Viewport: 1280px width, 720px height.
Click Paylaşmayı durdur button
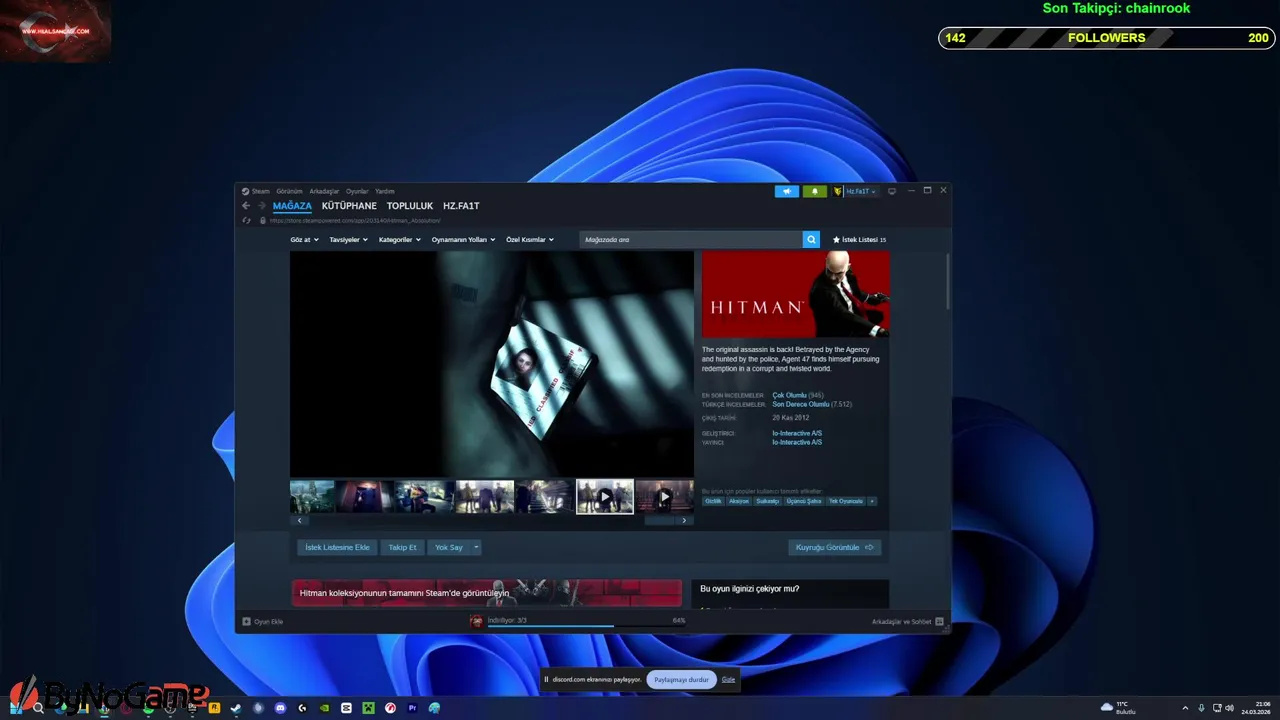[x=681, y=680]
